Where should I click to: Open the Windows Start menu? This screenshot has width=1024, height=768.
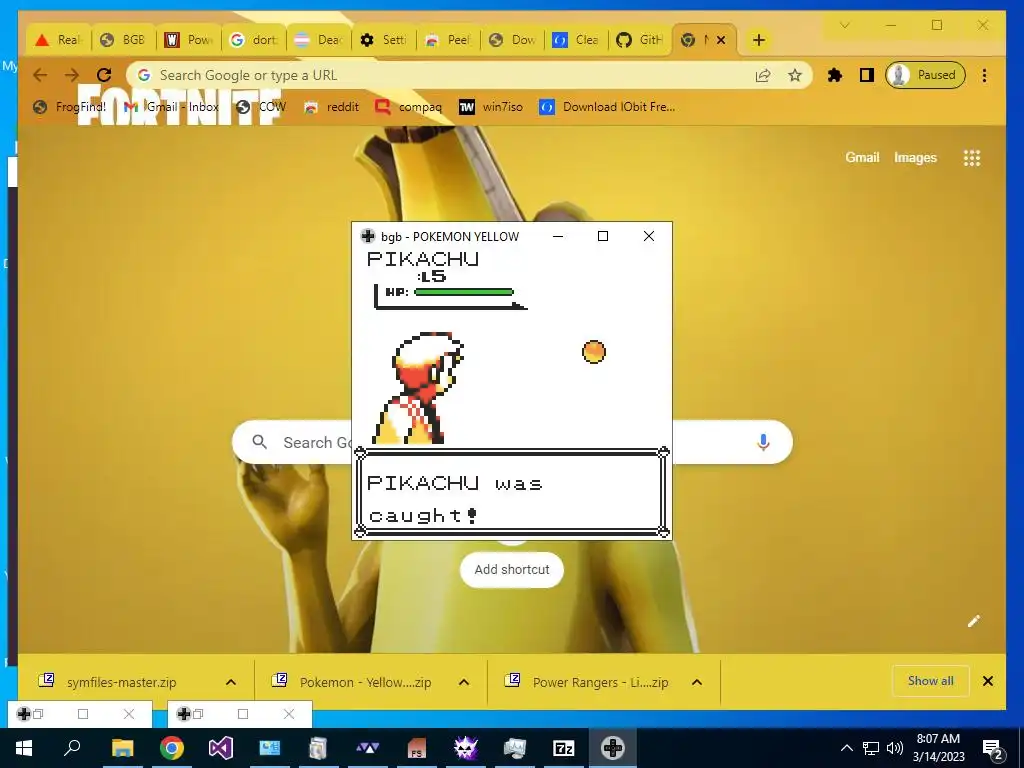click(x=24, y=748)
